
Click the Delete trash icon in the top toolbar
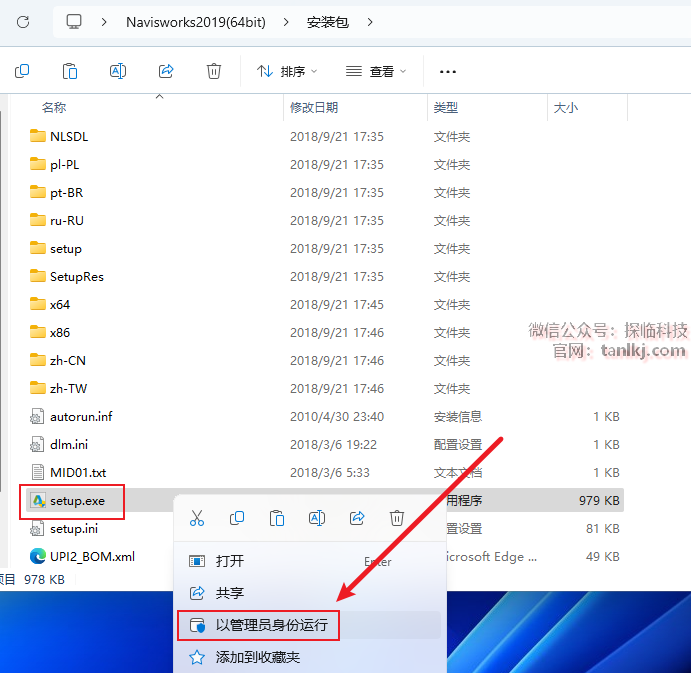point(214,71)
